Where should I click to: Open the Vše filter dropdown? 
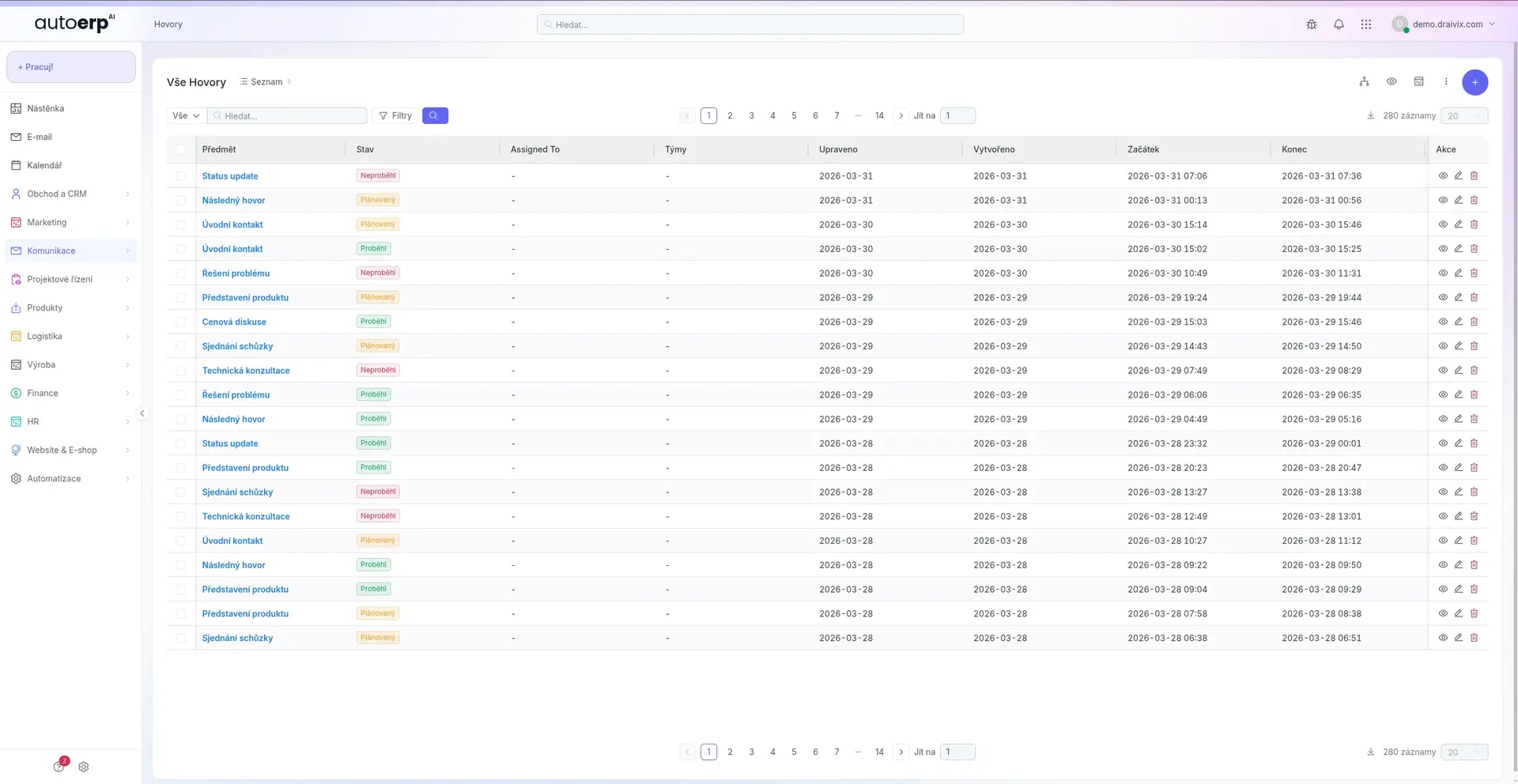click(x=186, y=115)
